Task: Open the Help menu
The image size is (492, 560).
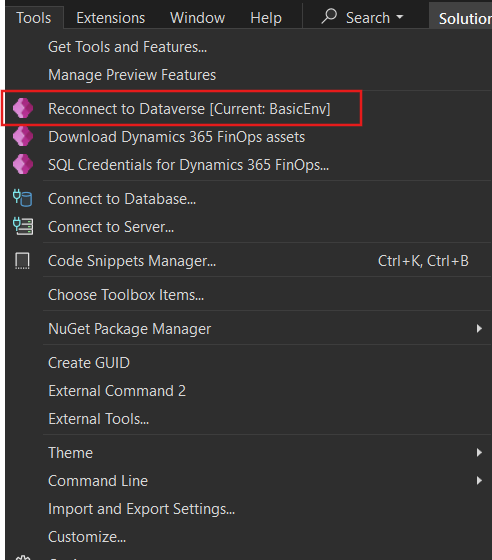Action: pos(266,18)
